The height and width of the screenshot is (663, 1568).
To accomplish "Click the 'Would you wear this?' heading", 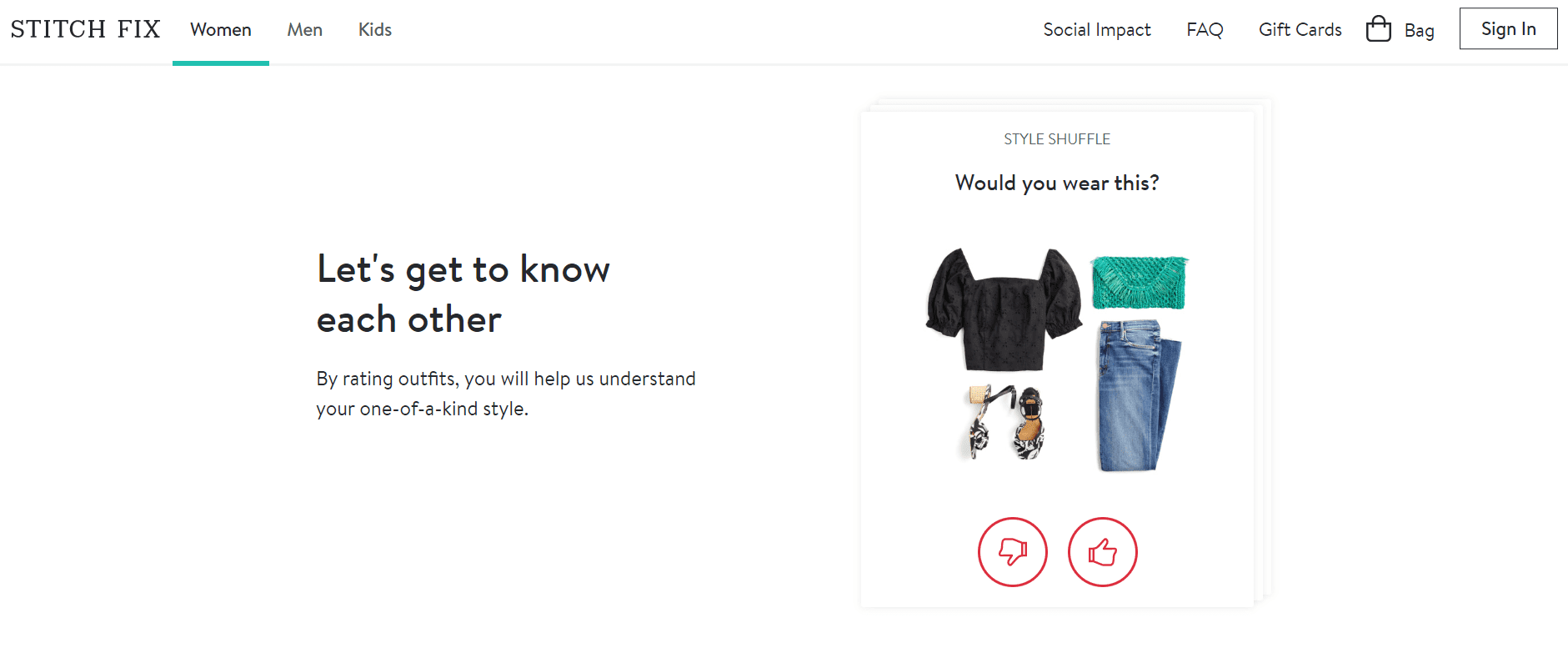I will (x=1056, y=183).
